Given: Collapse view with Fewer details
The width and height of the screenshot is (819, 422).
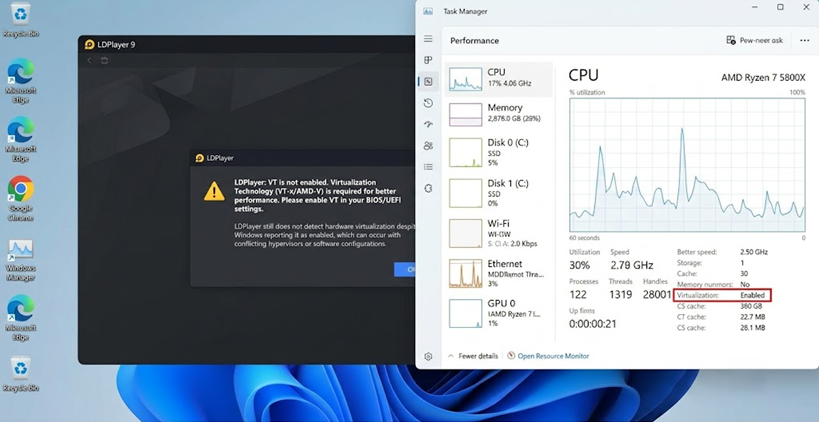Looking at the screenshot, I should (x=473, y=356).
